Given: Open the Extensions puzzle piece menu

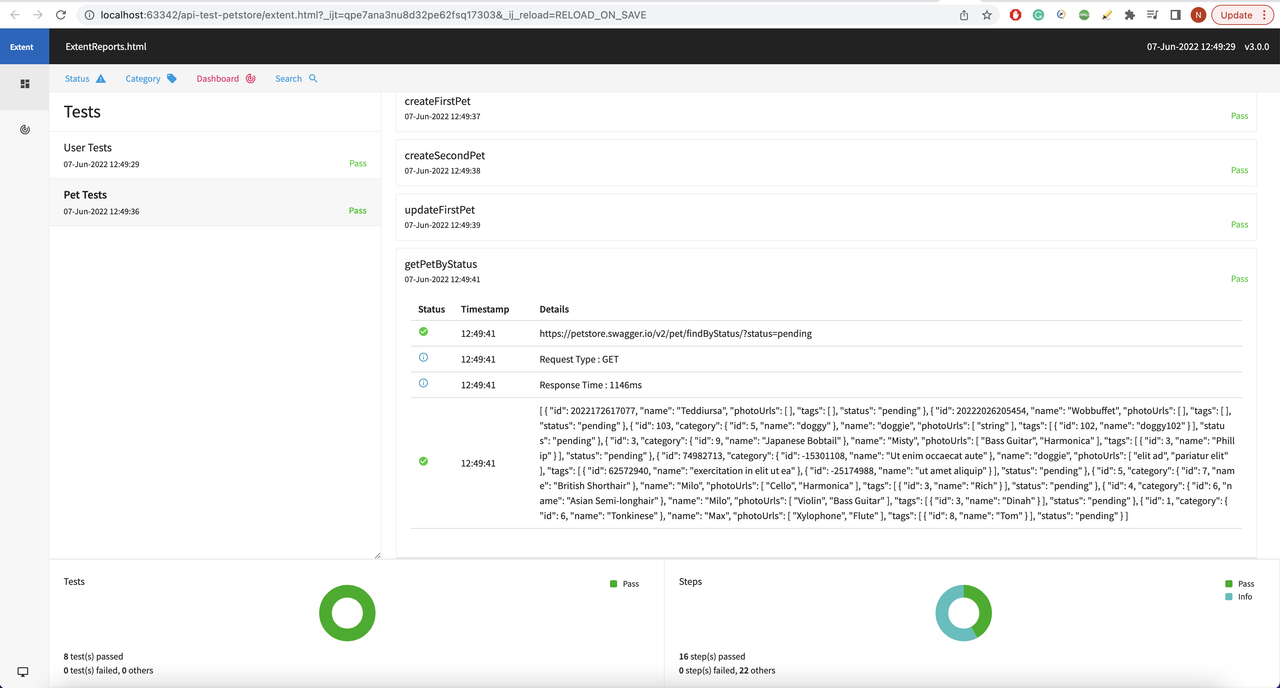Looking at the screenshot, I should click(x=1130, y=15).
